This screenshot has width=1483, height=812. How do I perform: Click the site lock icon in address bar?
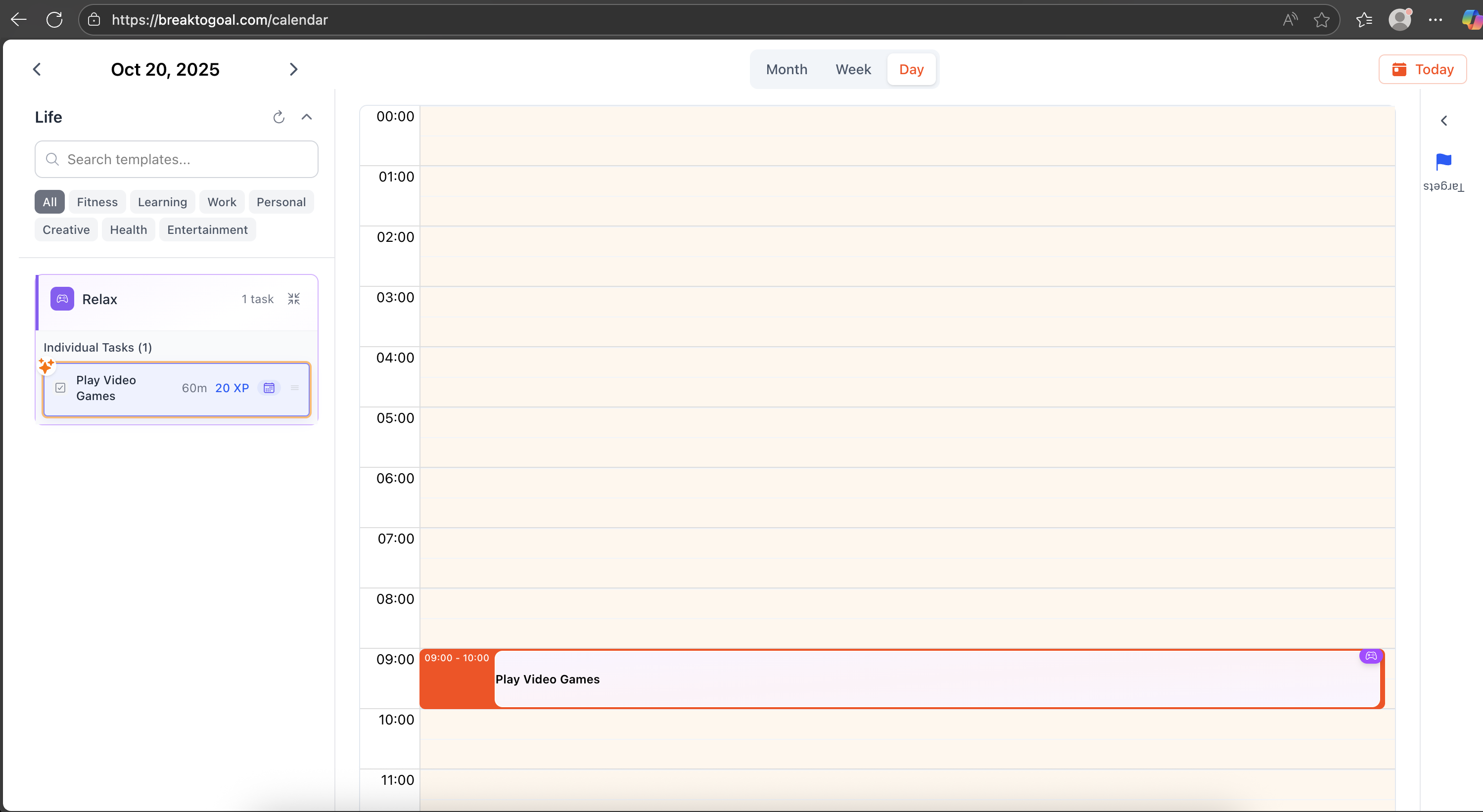(94, 20)
